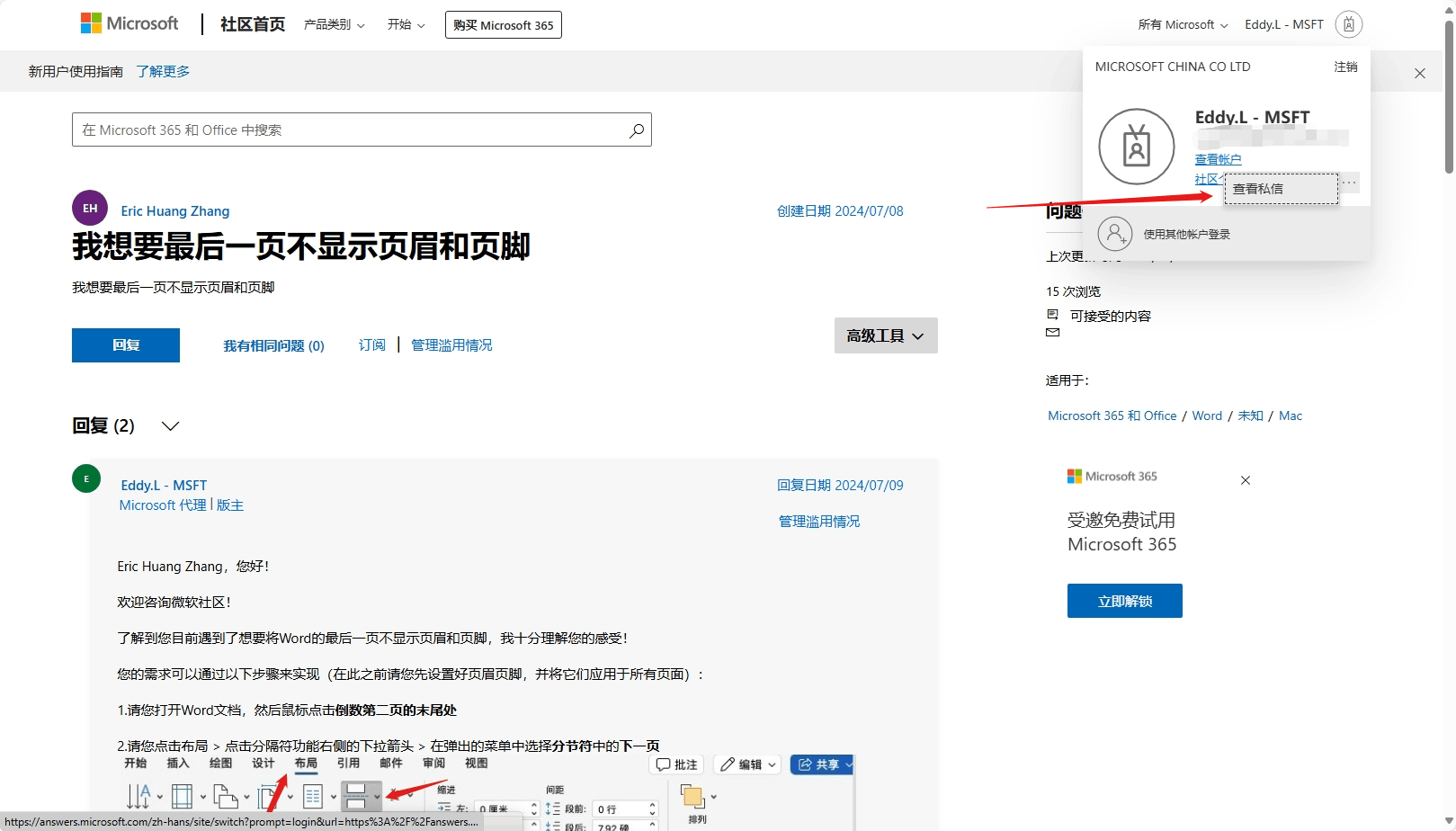This screenshot has height=831, width=1456.
Task: Click the bold Eddy.L - MSFT name in the account popup
Action: pyautogui.click(x=1252, y=118)
